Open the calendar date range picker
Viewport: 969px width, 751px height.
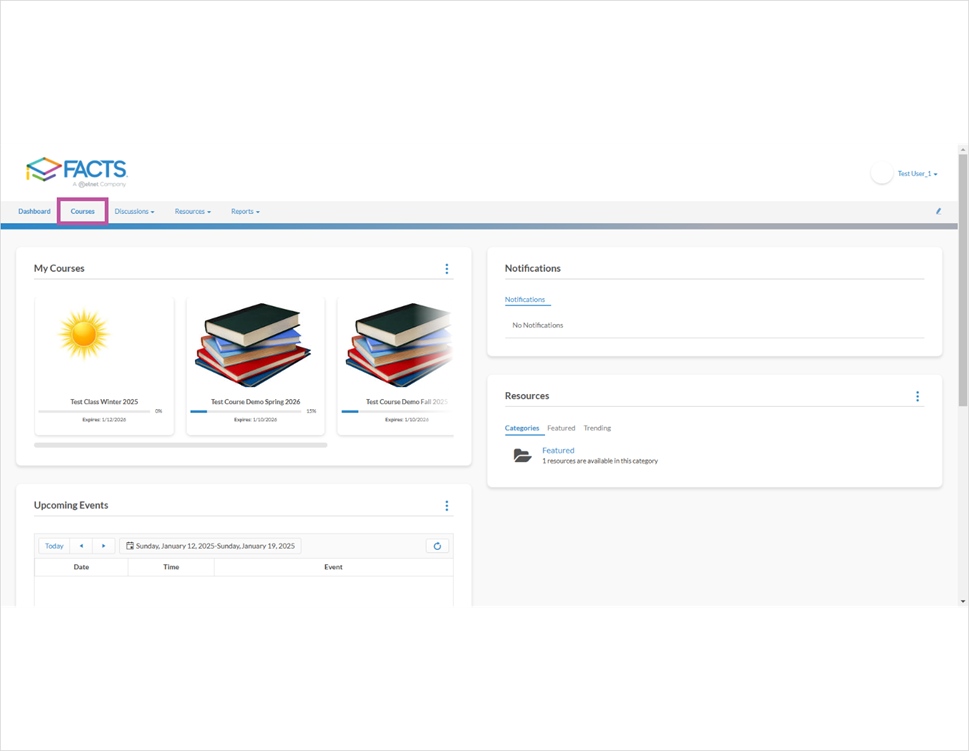[211, 546]
